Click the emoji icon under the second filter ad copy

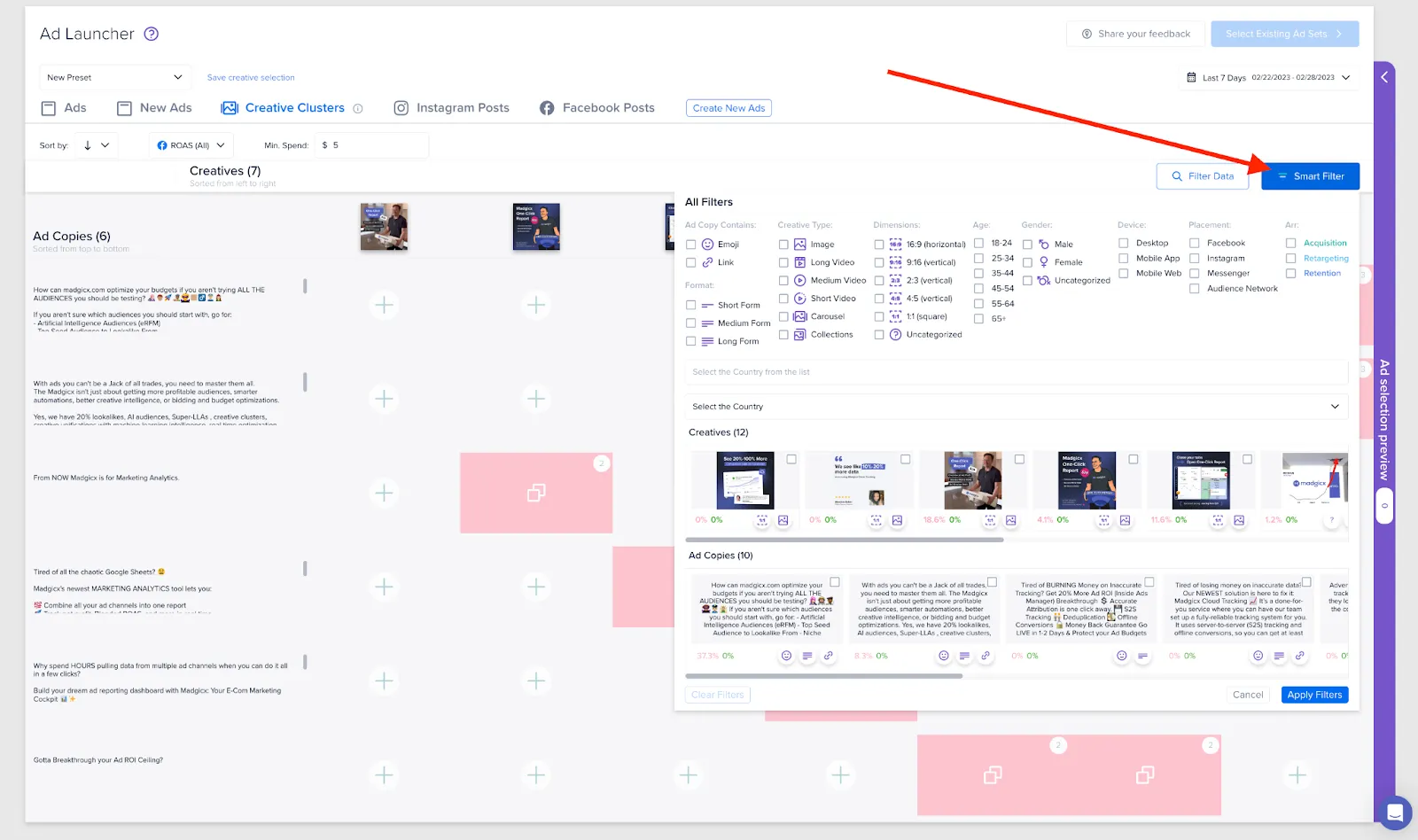click(944, 656)
